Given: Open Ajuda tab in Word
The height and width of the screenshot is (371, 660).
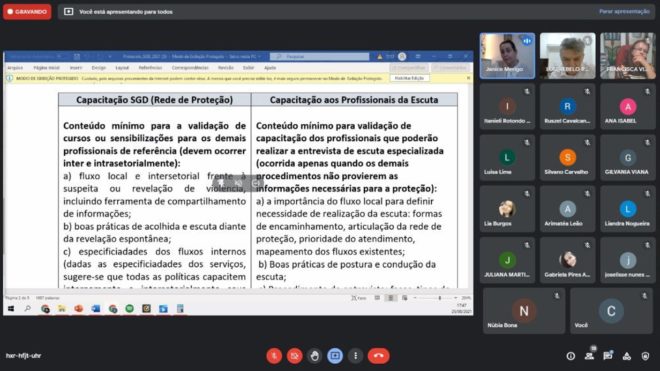Looking at the screenshot, I should coord(270,67).
